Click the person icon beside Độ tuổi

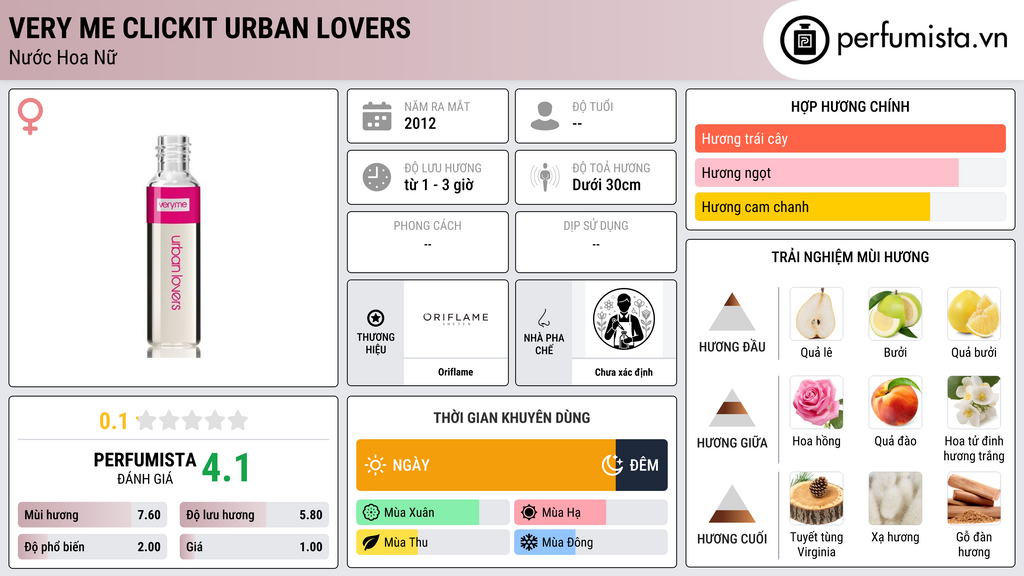pyautogui.click(x=545, y=116)
